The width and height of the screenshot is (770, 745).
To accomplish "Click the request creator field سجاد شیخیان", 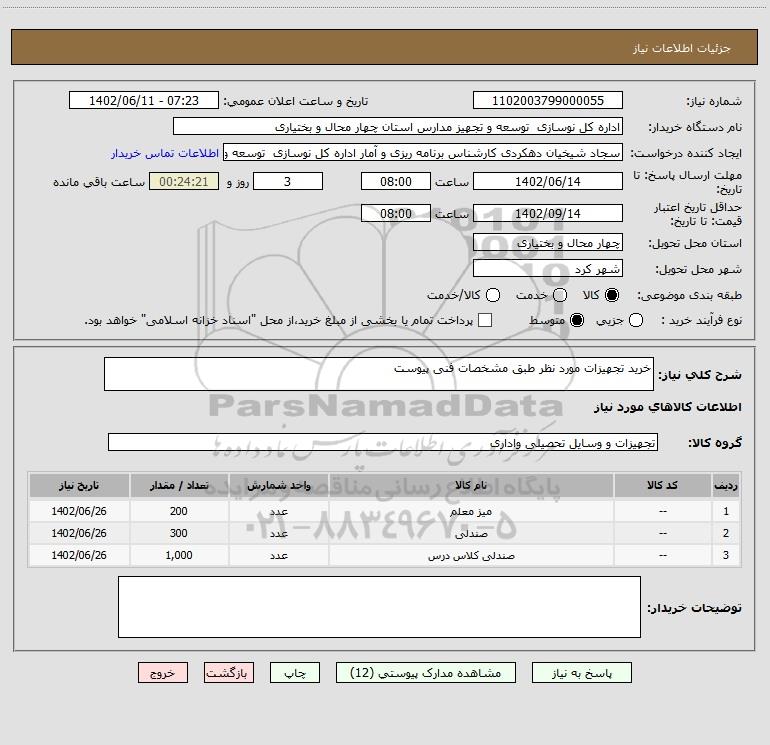I will [423, 153].
